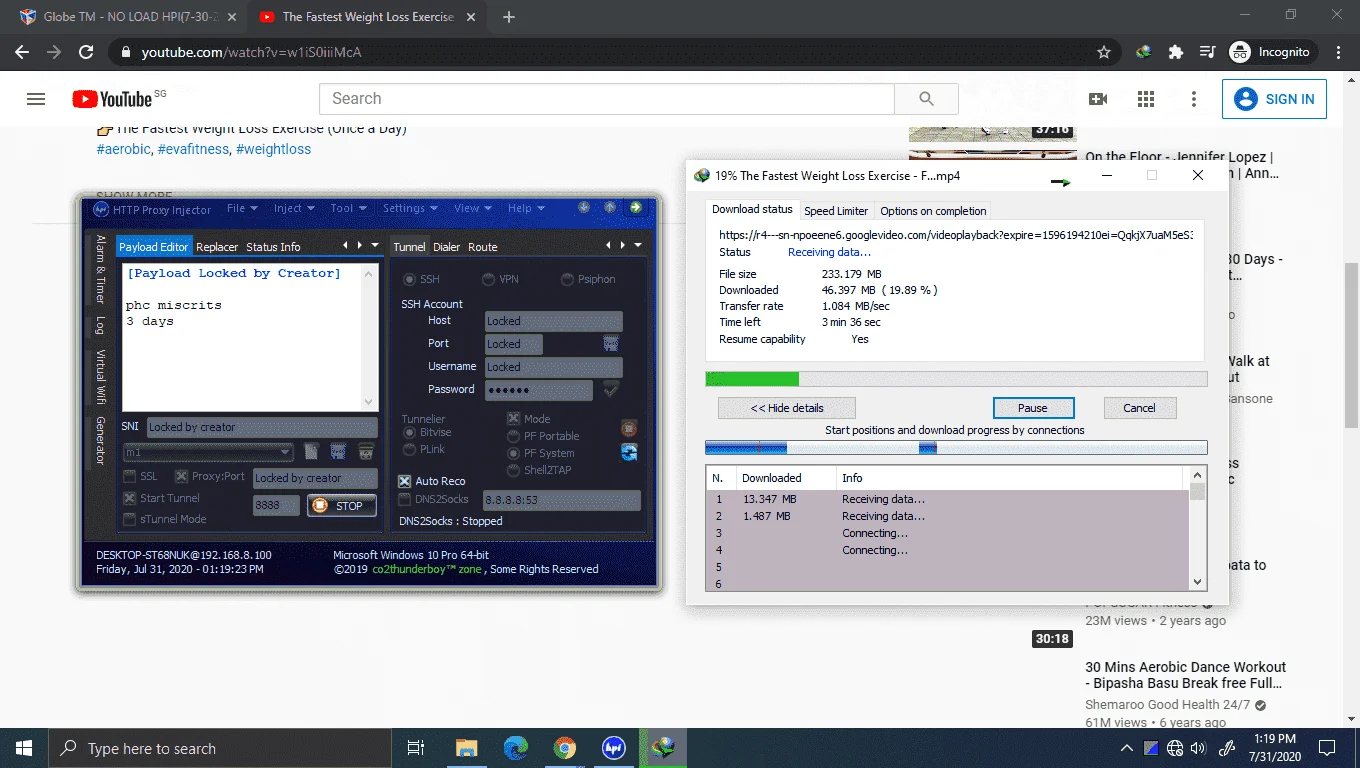Screen dimensions: 1360x768
Task: Click the chip icon beside the Port field
Action: 611,344
